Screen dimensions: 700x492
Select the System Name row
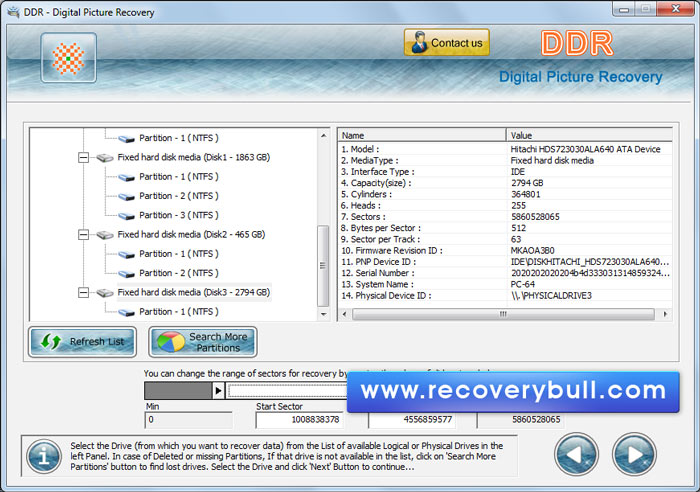(505, 284)
